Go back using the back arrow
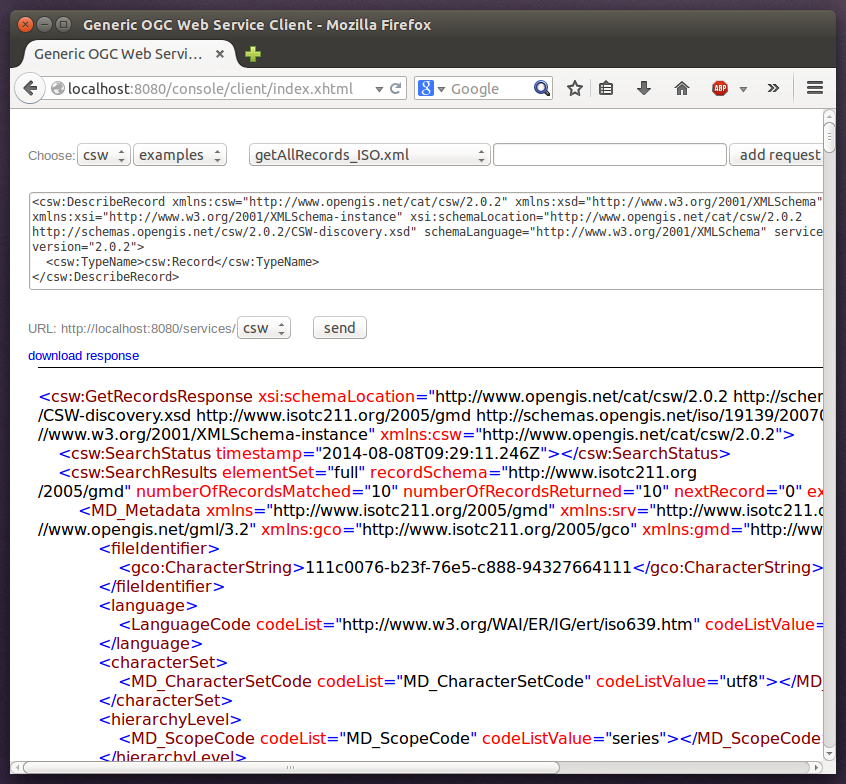Screen dimensions: 846x784 [30, 88]
